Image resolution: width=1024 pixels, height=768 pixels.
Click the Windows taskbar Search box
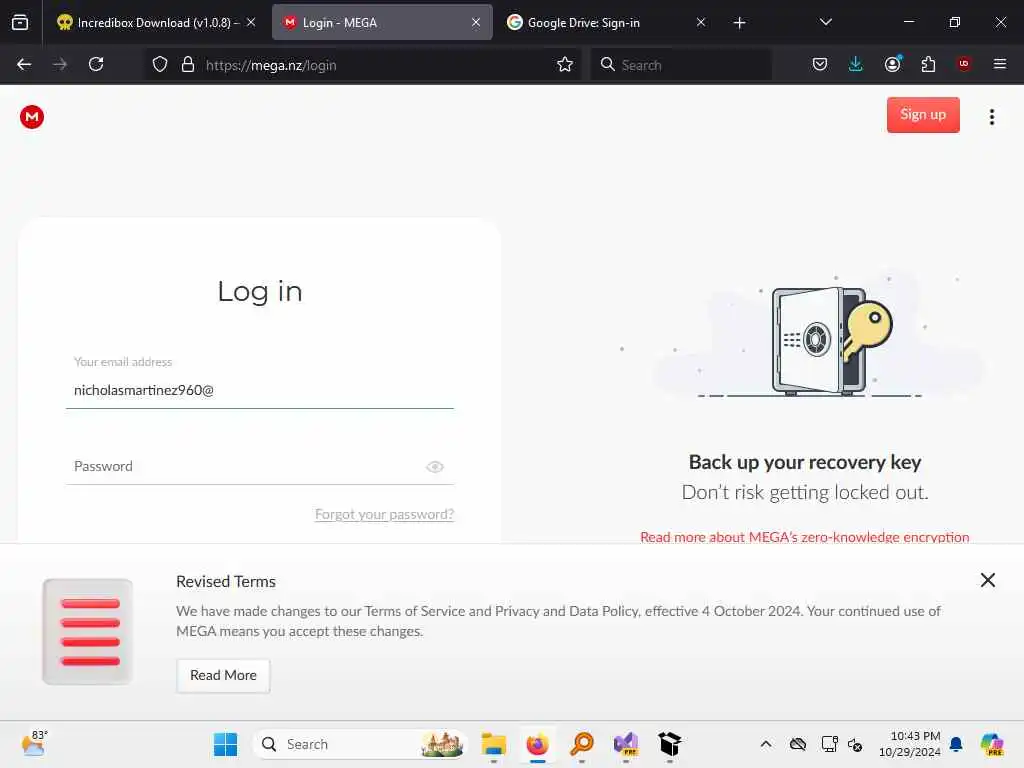[360, 744]
